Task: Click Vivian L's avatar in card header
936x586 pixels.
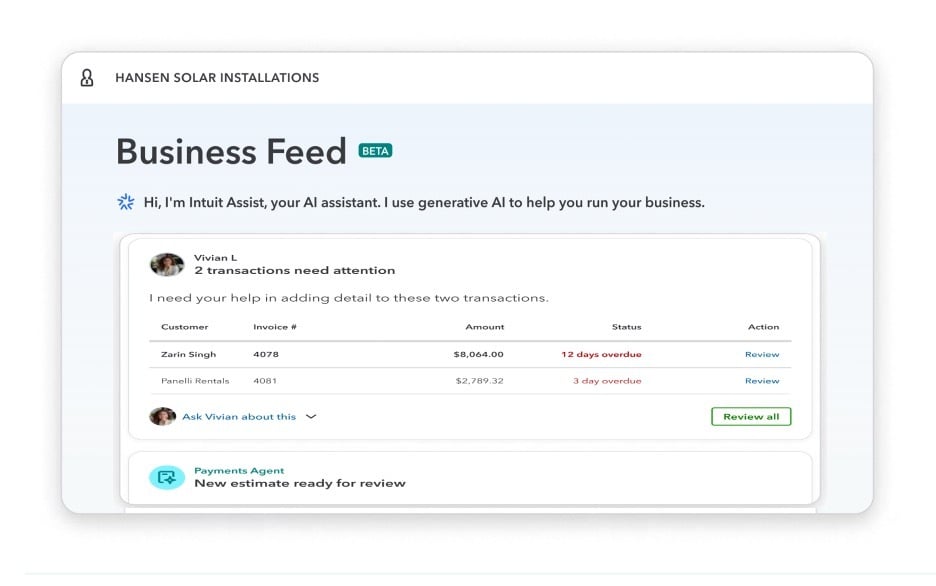Action: point(167,264)
